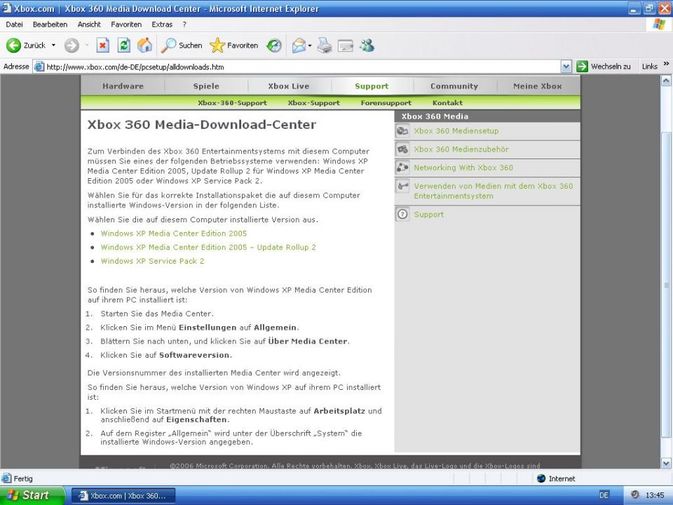Open Suchen search magnifier
Image resolution: width=673 pixels, height=505 pixels.
(x=168, y=45)
